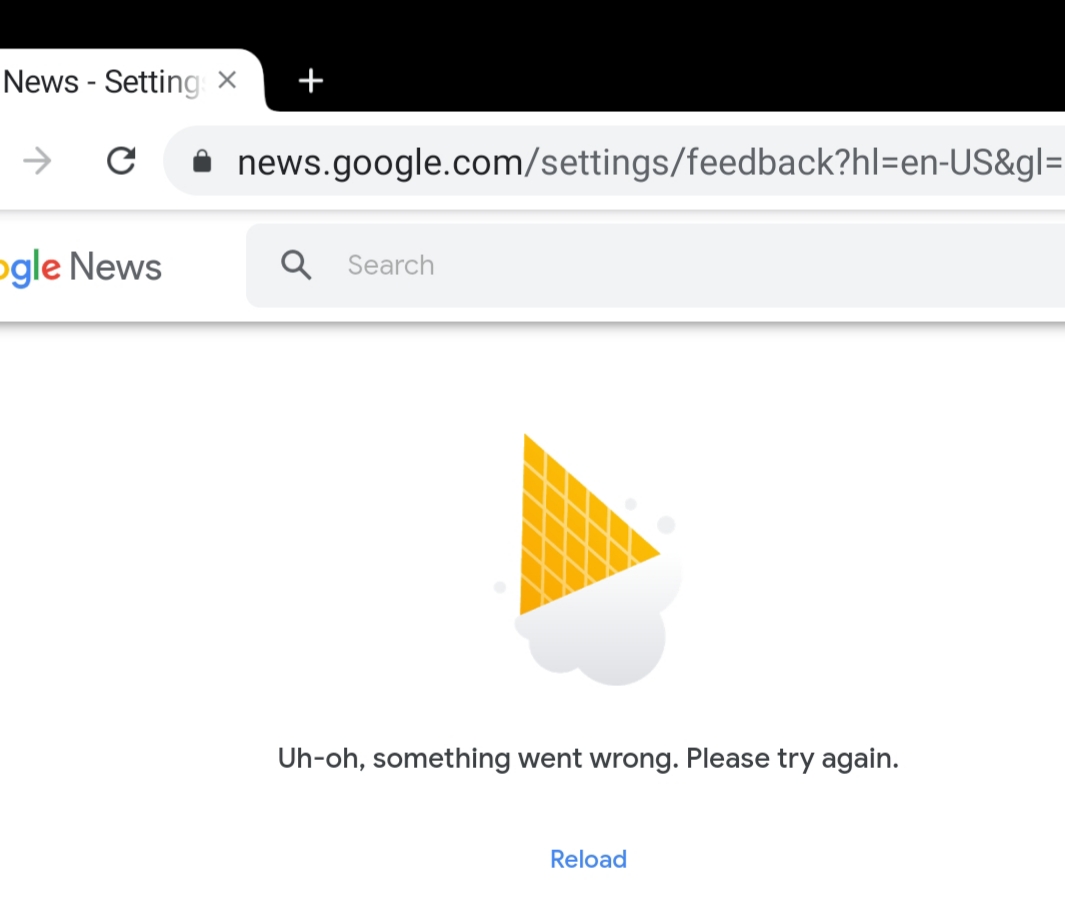Click the news.google.com domain text
Image resolution: width=1065 pixels, height=923 pixels.
(x=380, y=161)
